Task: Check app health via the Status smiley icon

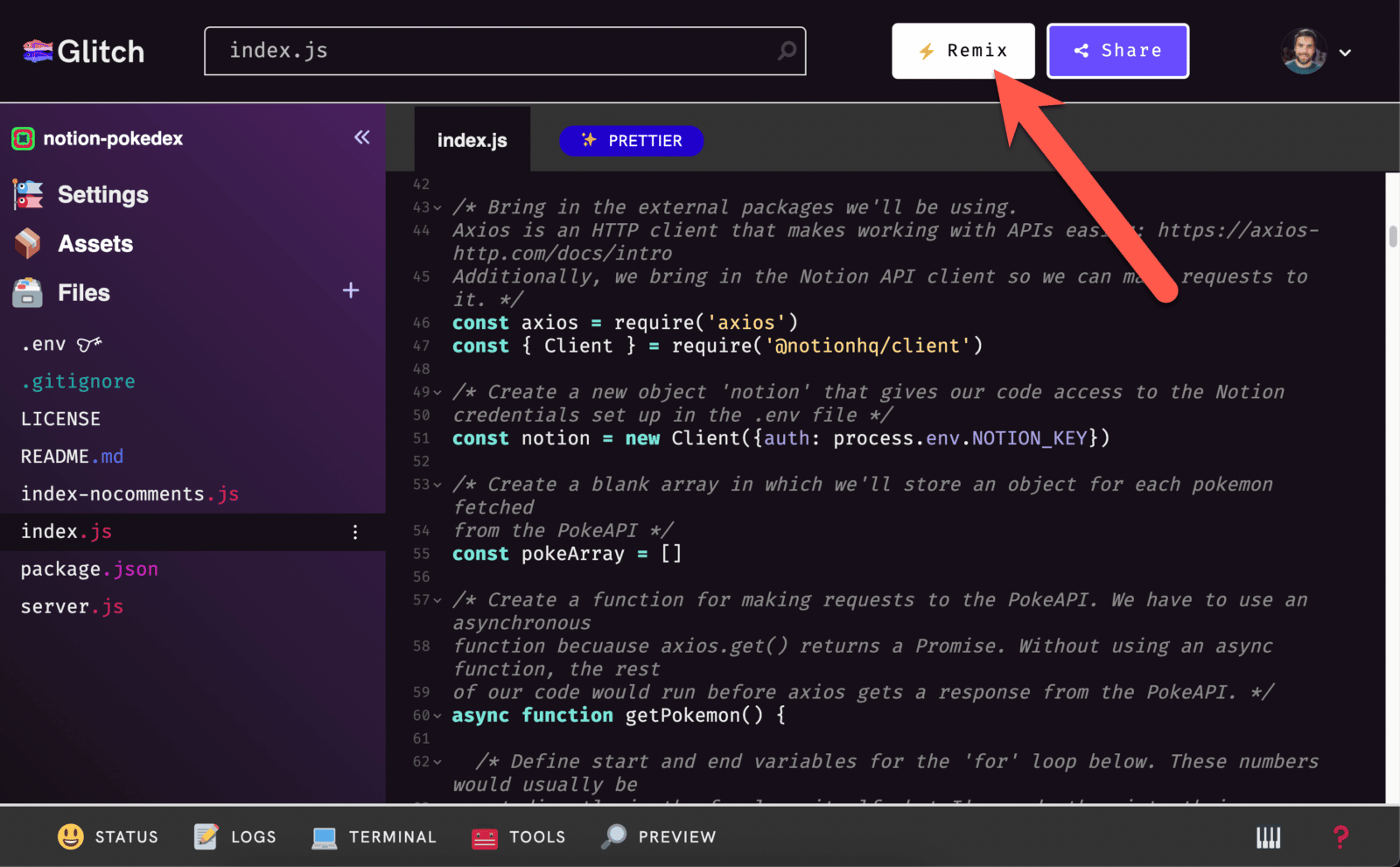Action: pyautogui.click(x=67, y=836)
